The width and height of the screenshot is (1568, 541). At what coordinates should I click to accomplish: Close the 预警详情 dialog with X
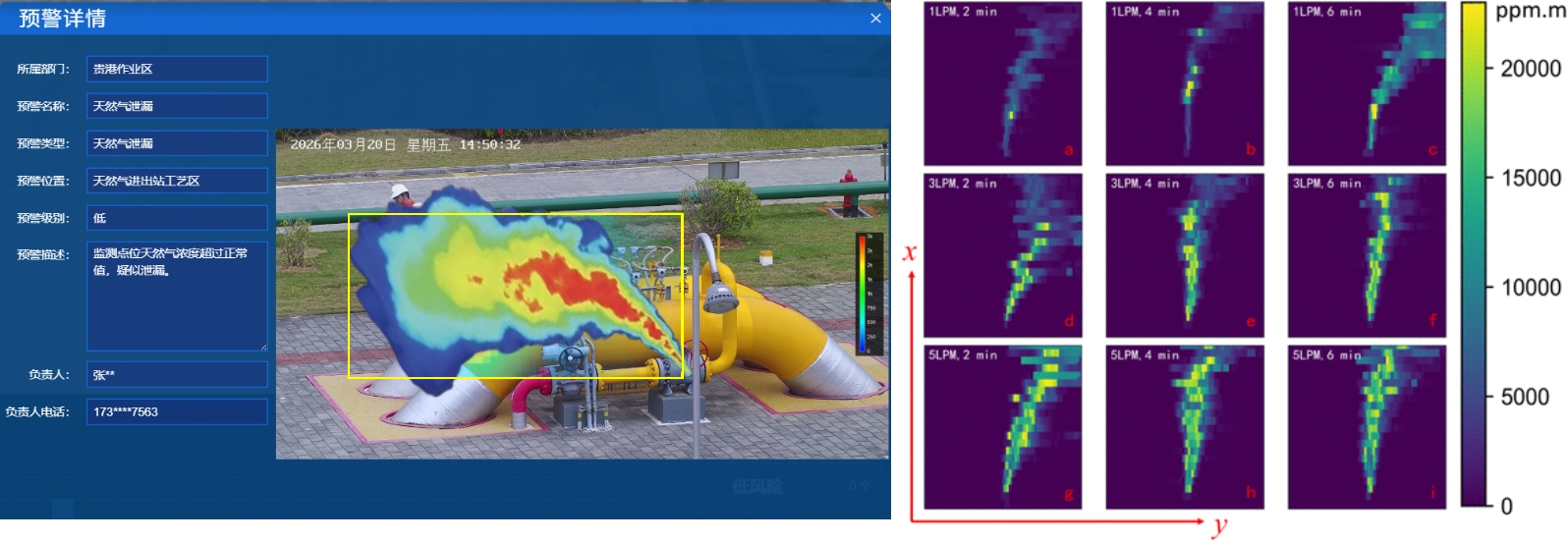(x=875, y=19)
